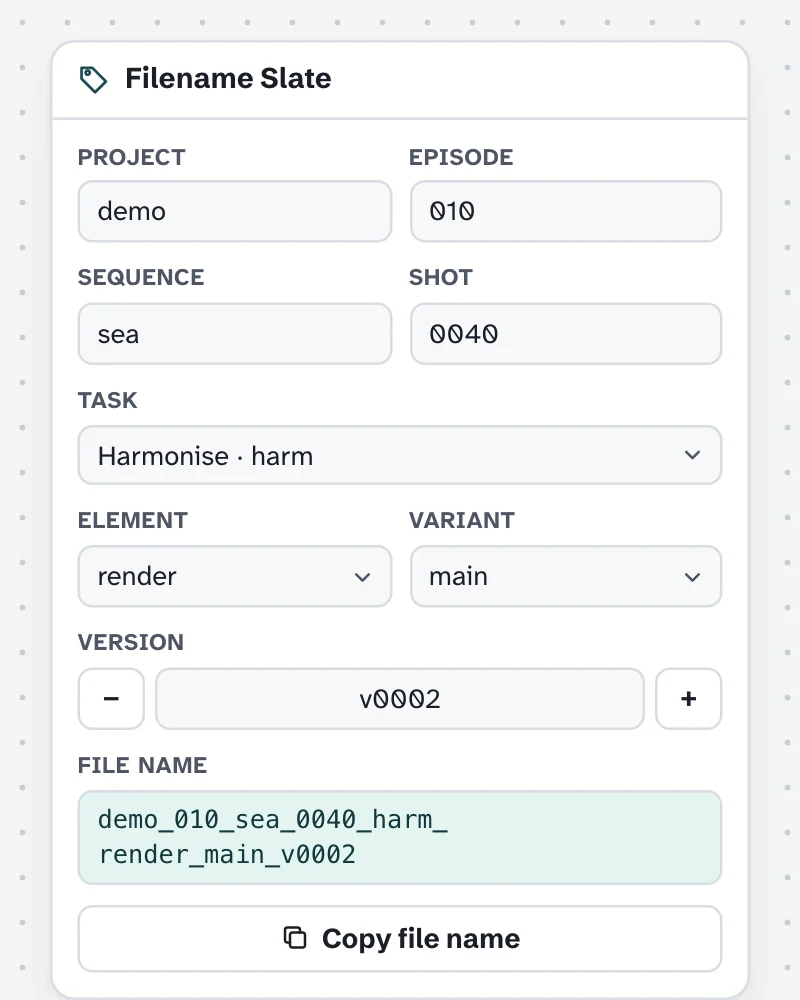This screenshot has height=1000, width=800.
Task: Click the tag icon beside Filename Slate
Action: click(x=93, y=79)
